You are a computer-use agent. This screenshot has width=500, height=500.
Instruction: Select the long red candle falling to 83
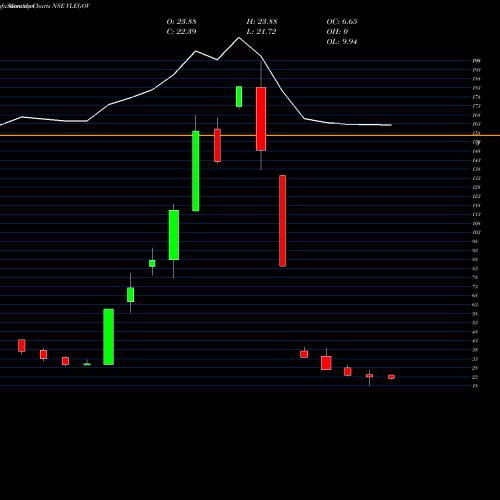(x=282, y=221)
